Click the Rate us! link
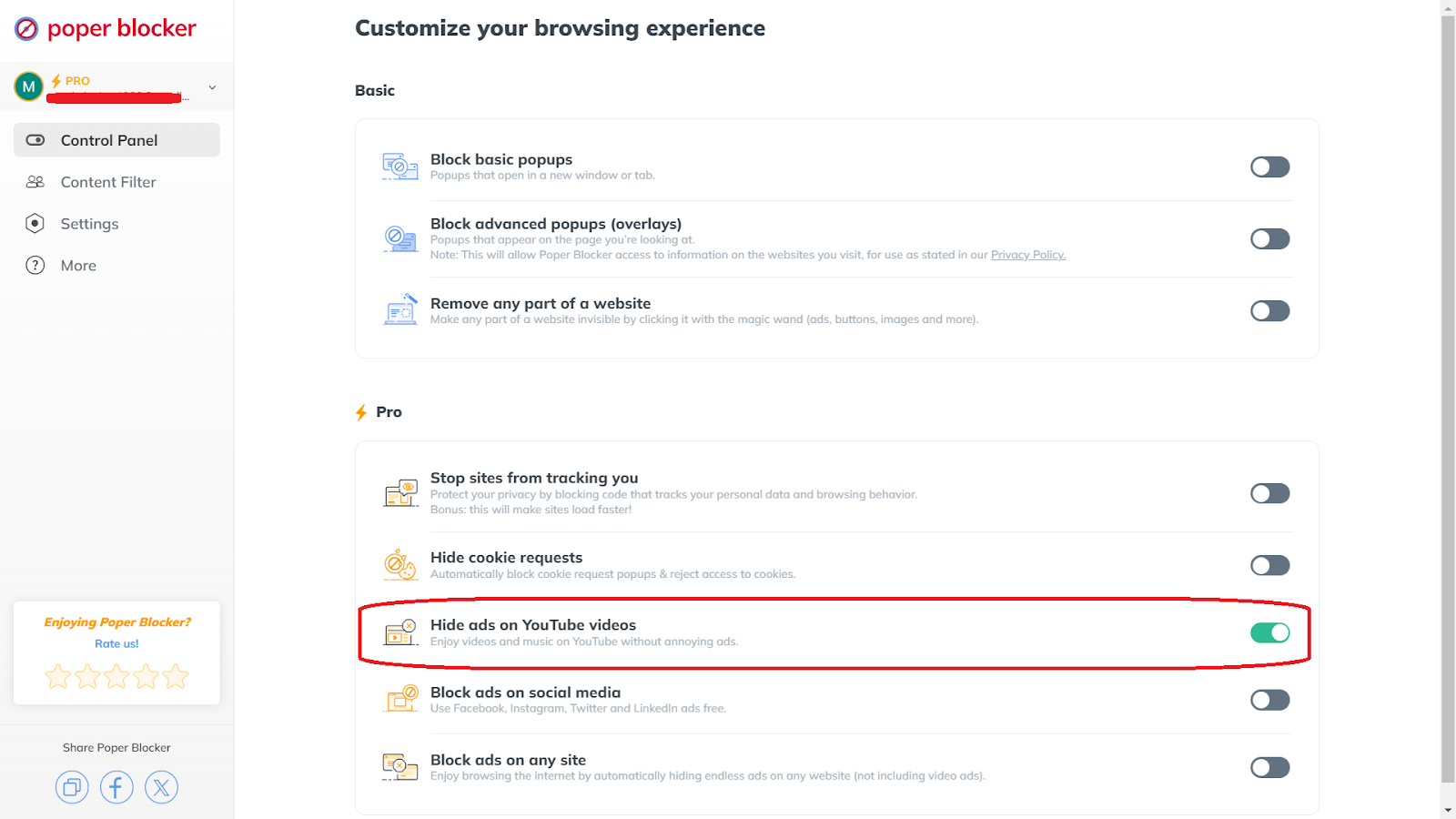 pos(116,643)
